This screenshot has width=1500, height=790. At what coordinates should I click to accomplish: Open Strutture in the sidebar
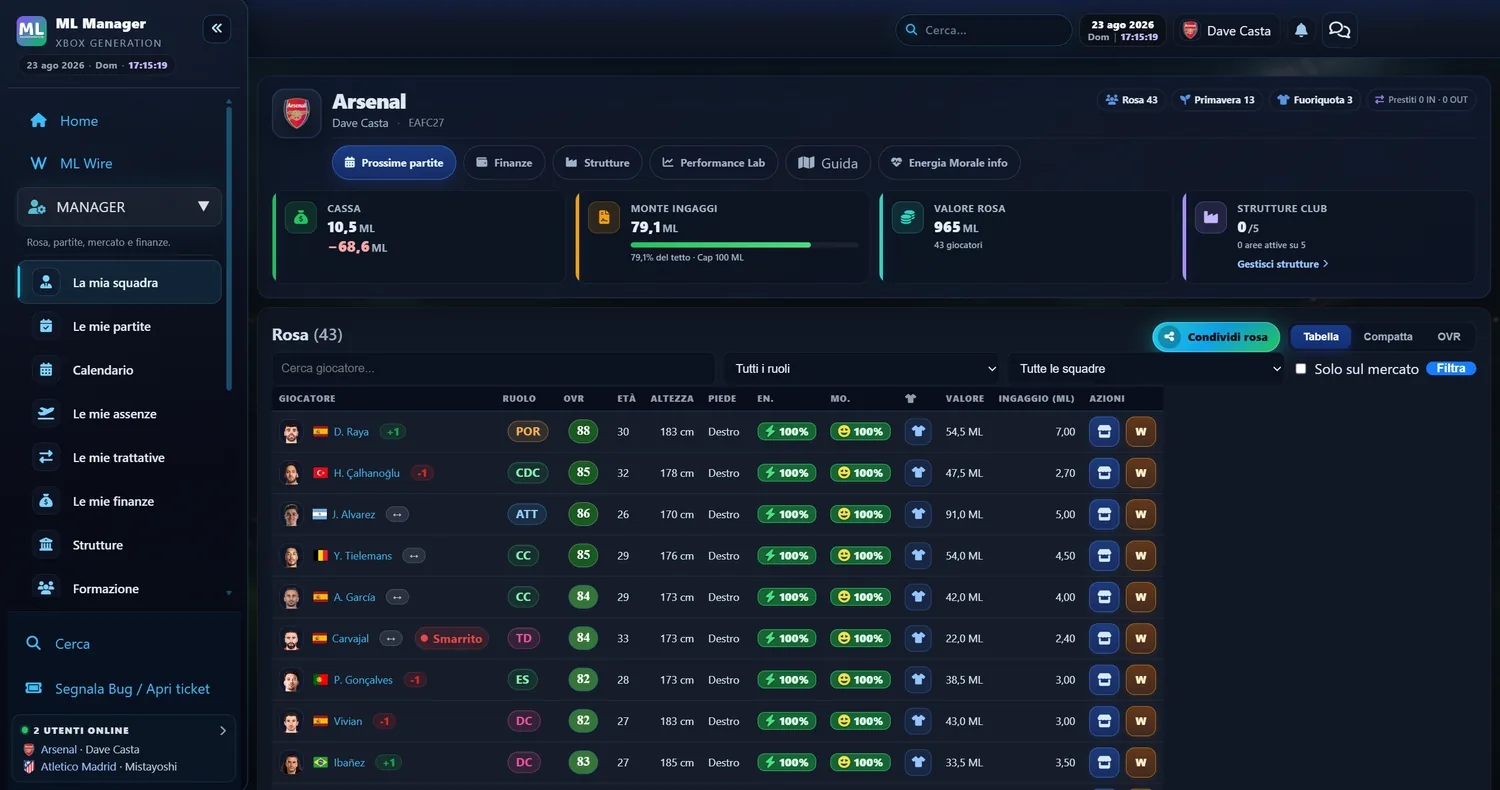coord(119,545)
